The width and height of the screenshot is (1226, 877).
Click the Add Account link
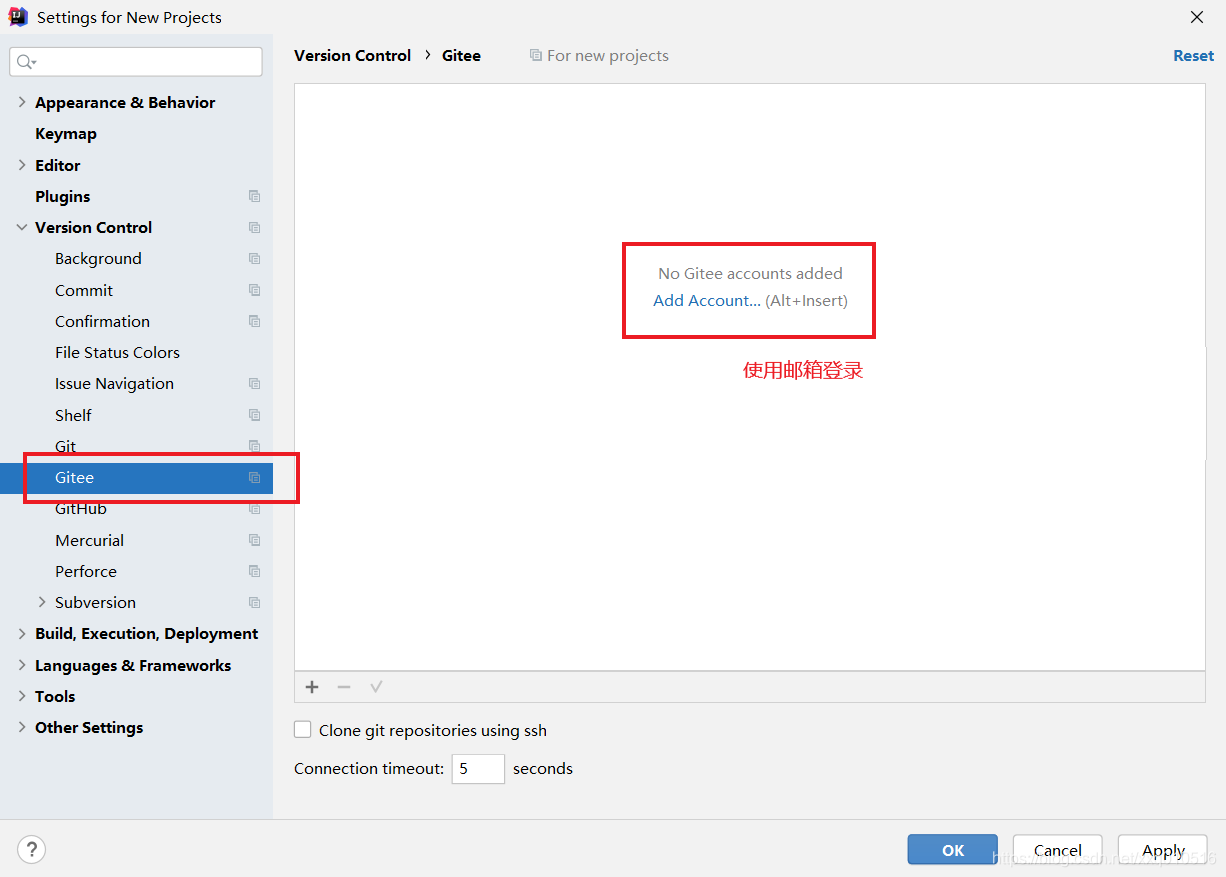pos(707,300)
